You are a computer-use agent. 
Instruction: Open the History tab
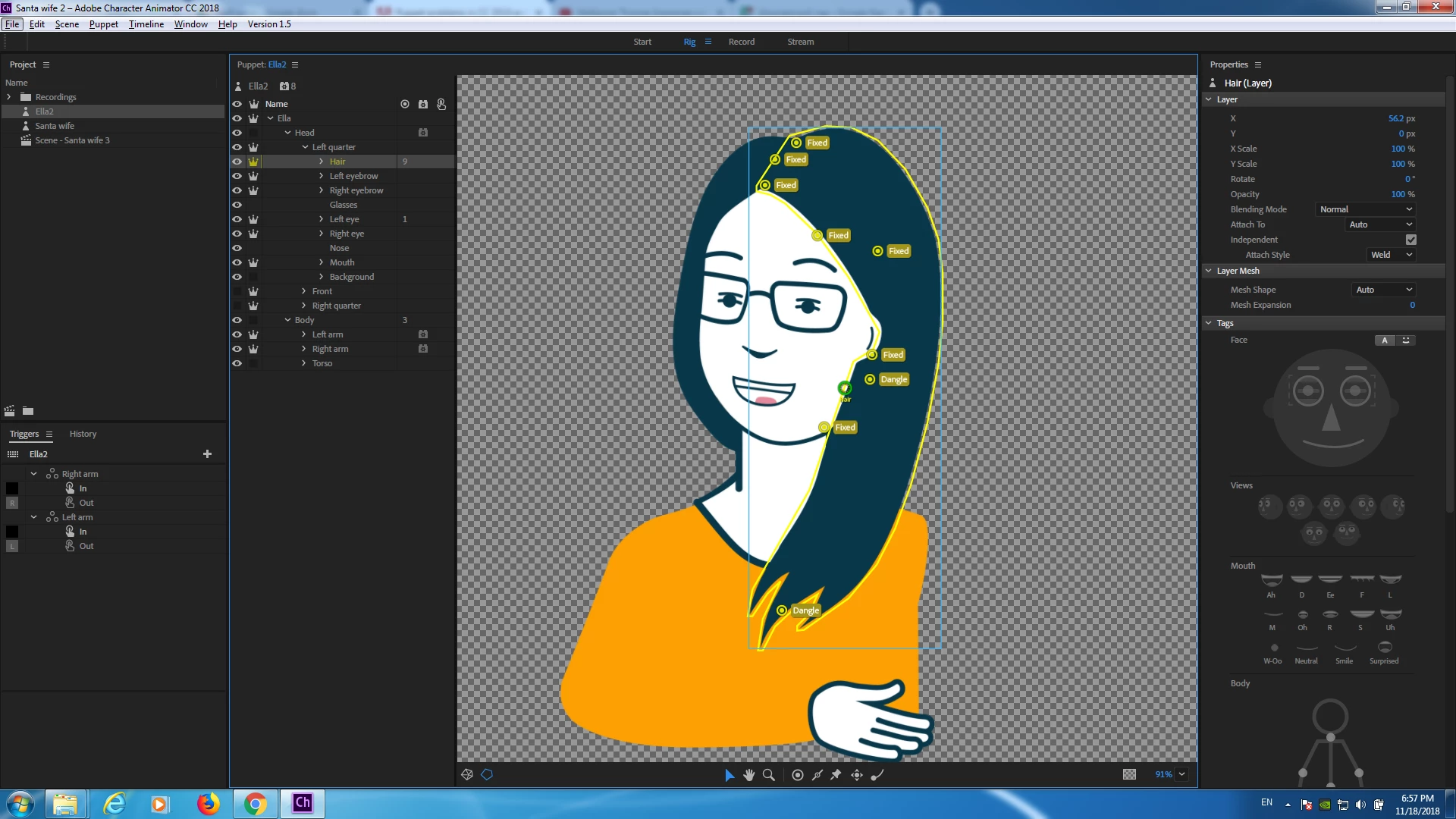(83, 434)
